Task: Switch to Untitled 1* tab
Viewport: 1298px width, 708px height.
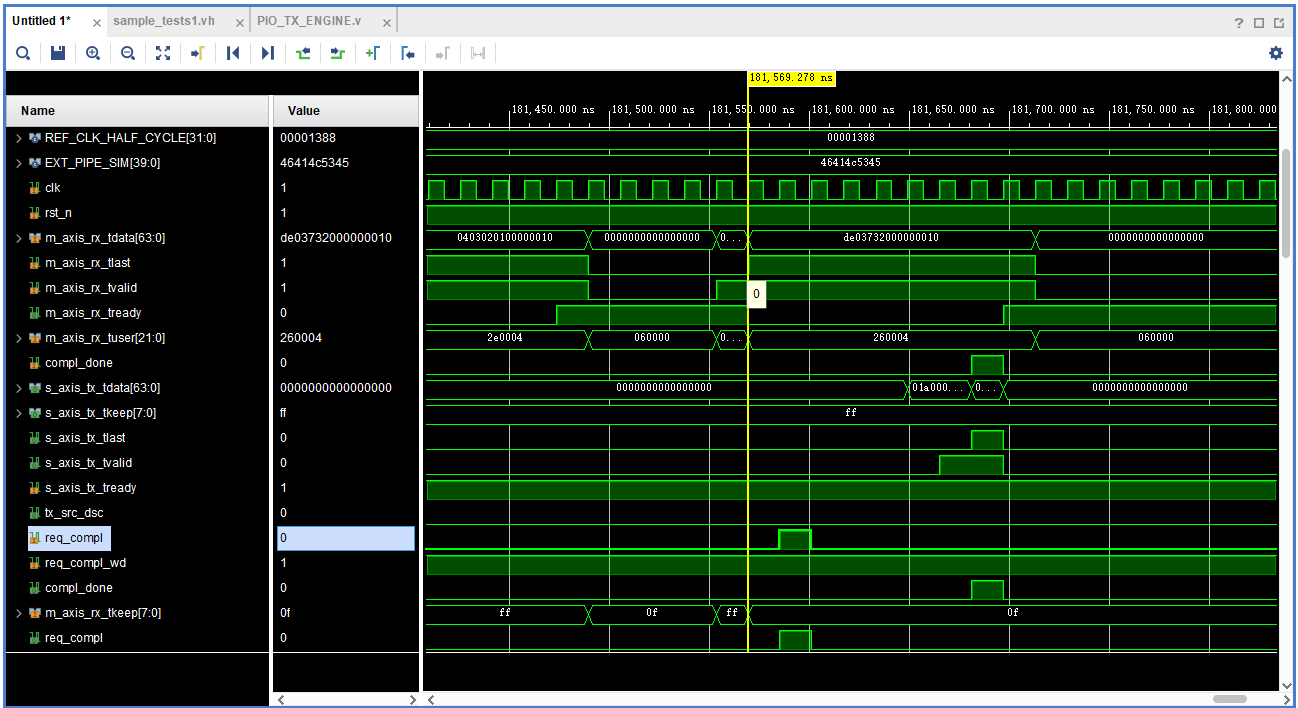Action: [42, 21]
